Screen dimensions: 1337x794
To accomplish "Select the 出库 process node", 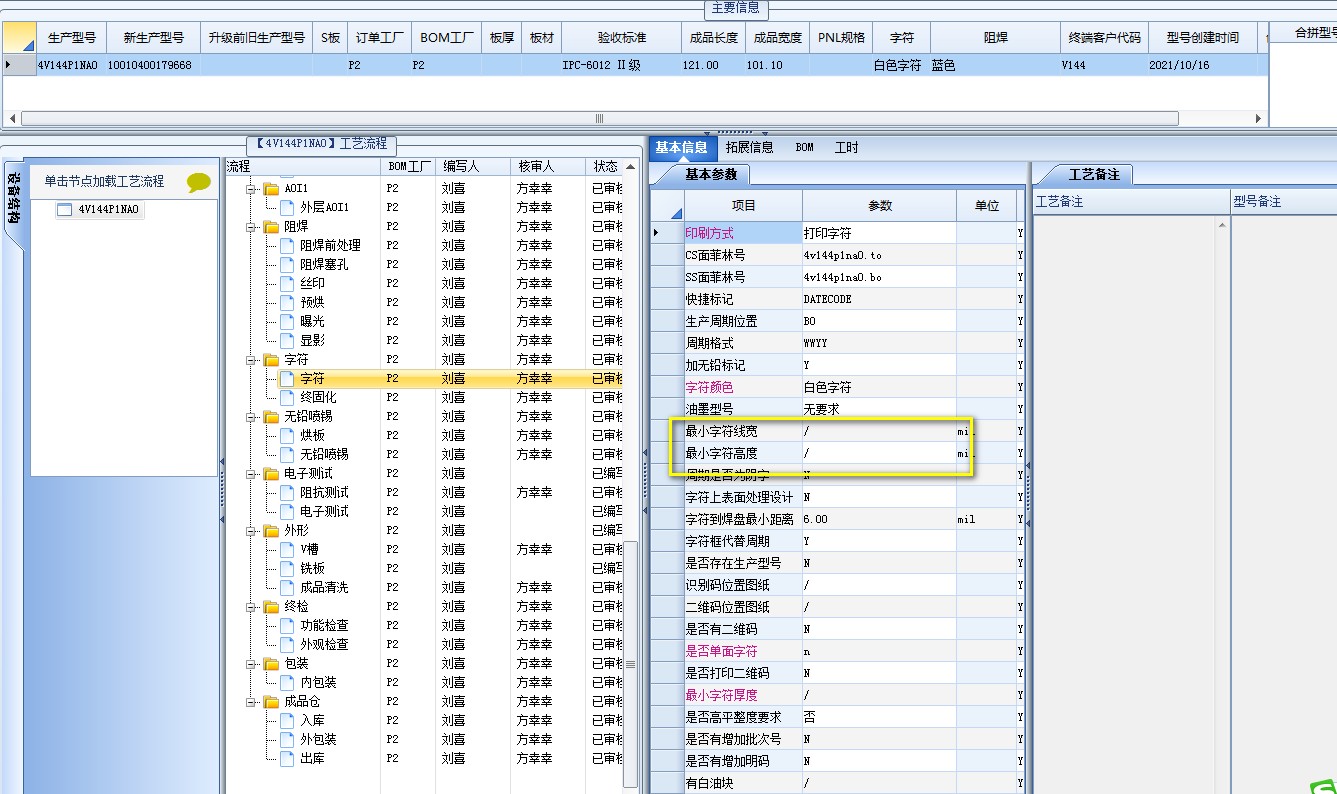I will click(312, 759).
